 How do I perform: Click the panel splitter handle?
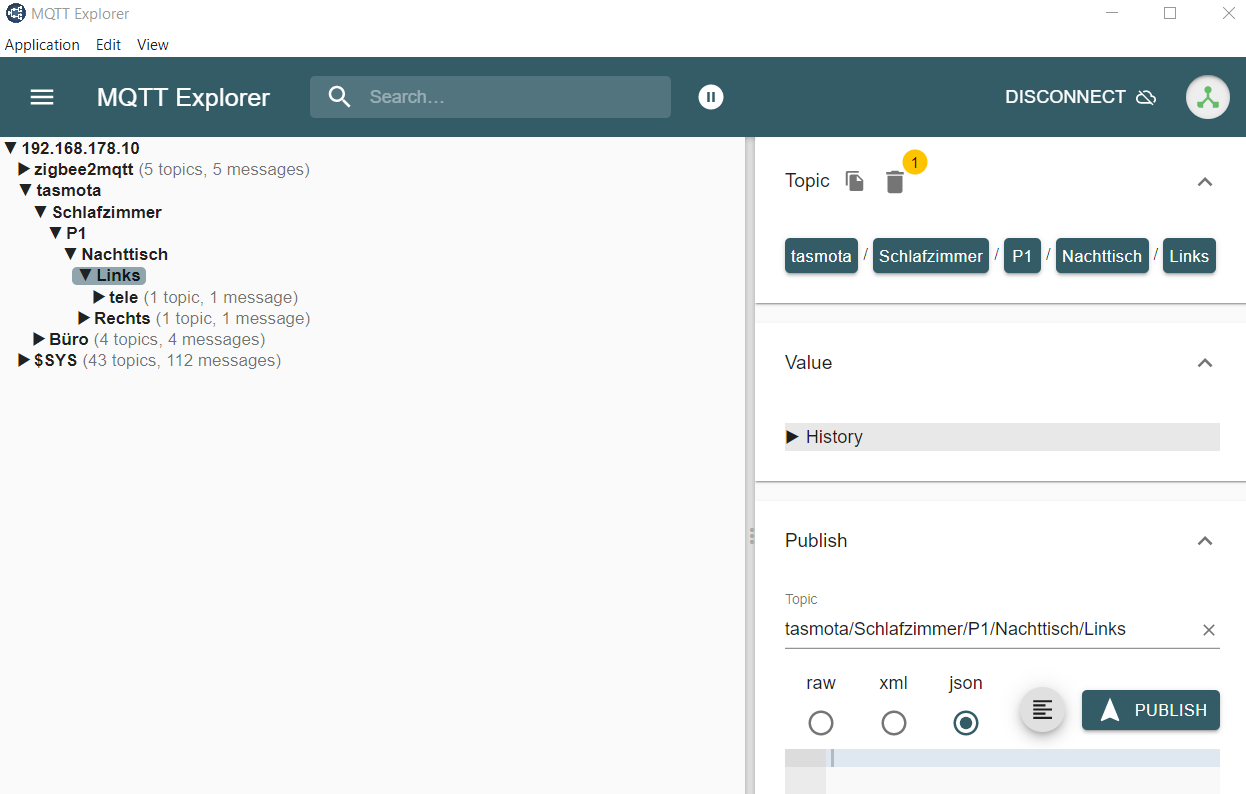(x=751, y=536)
